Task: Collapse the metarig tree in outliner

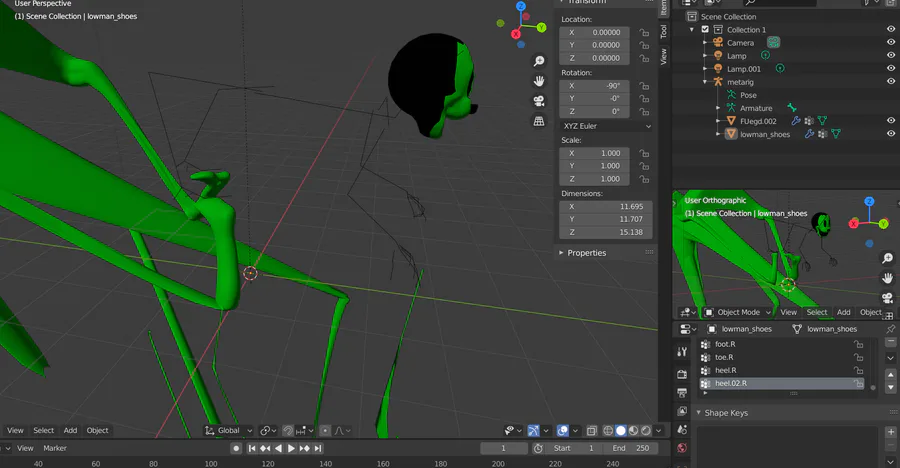Action: pos(705,82)
